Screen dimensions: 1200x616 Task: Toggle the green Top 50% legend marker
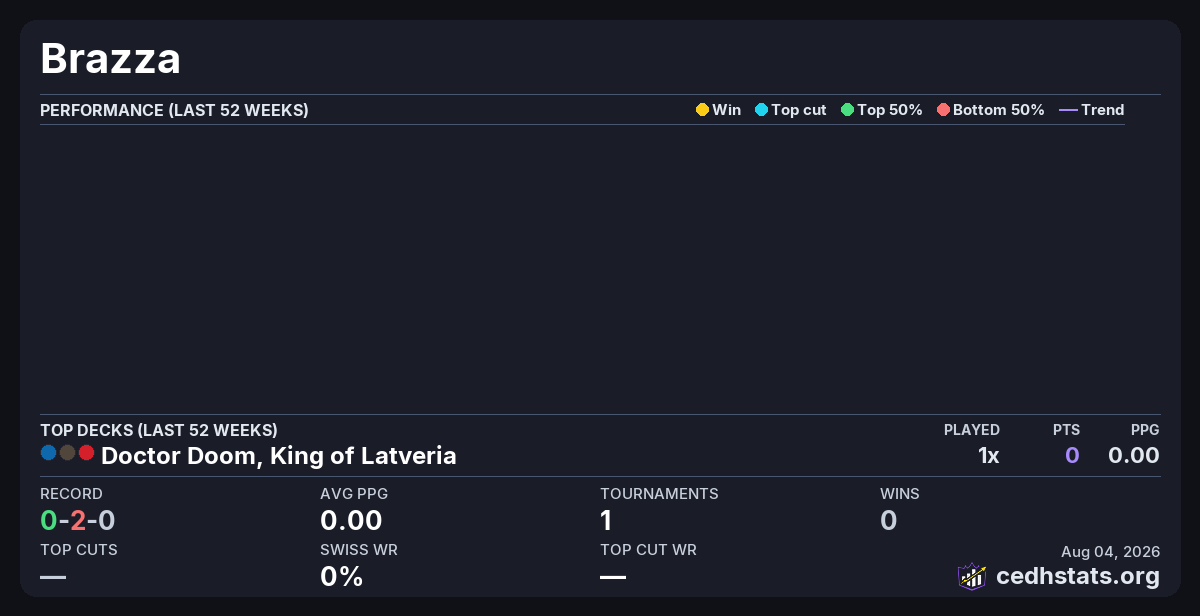pos(847,110)
